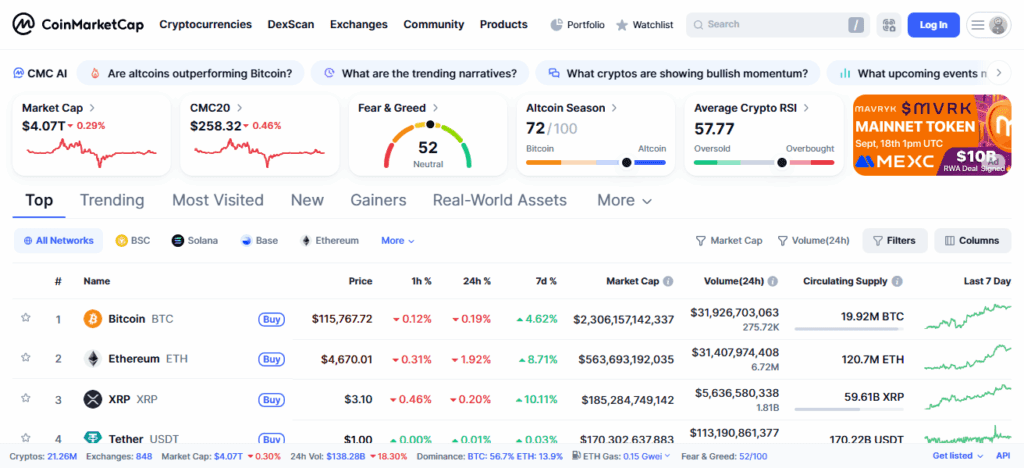Expand the More category tab dropdown

click(x=624, y=200)
